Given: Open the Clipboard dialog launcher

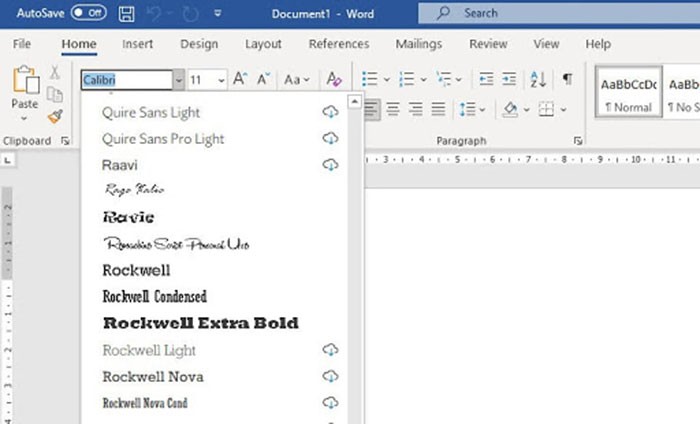Looking at the screenshot, I should tap(65, 141).
